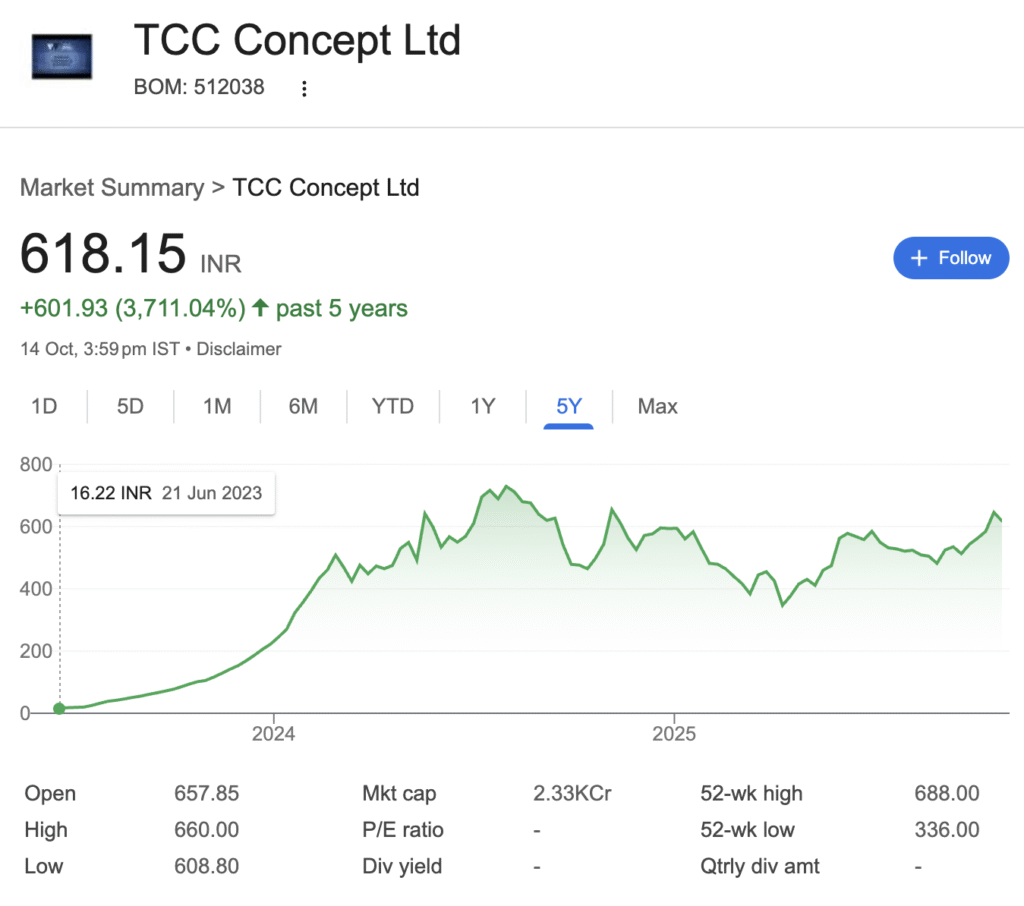Click the TCC Concept company logo thumbnail
Image resolution: width=1024 pixels, height=906 pixels.
[62, 57]
